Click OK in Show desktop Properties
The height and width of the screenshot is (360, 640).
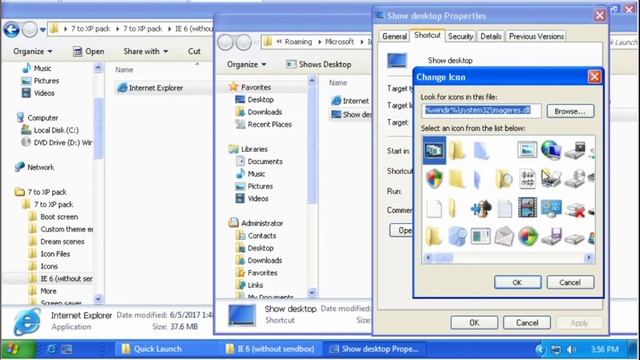click(474, 322)
